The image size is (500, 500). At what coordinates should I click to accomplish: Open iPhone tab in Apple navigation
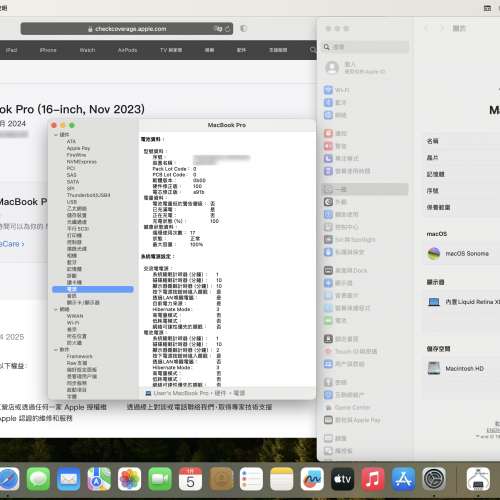point(48,50)
